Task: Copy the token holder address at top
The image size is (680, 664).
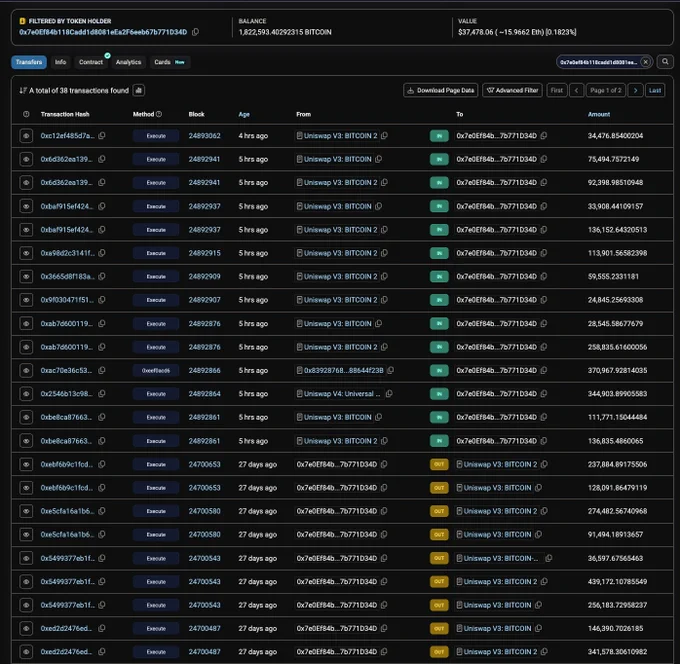Action: (x=196, y=32)
